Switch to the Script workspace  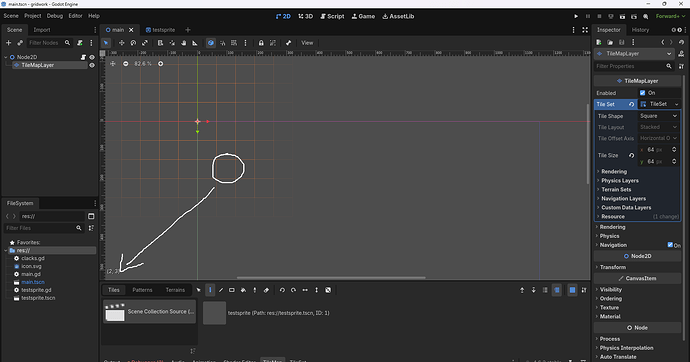[332, 16]
